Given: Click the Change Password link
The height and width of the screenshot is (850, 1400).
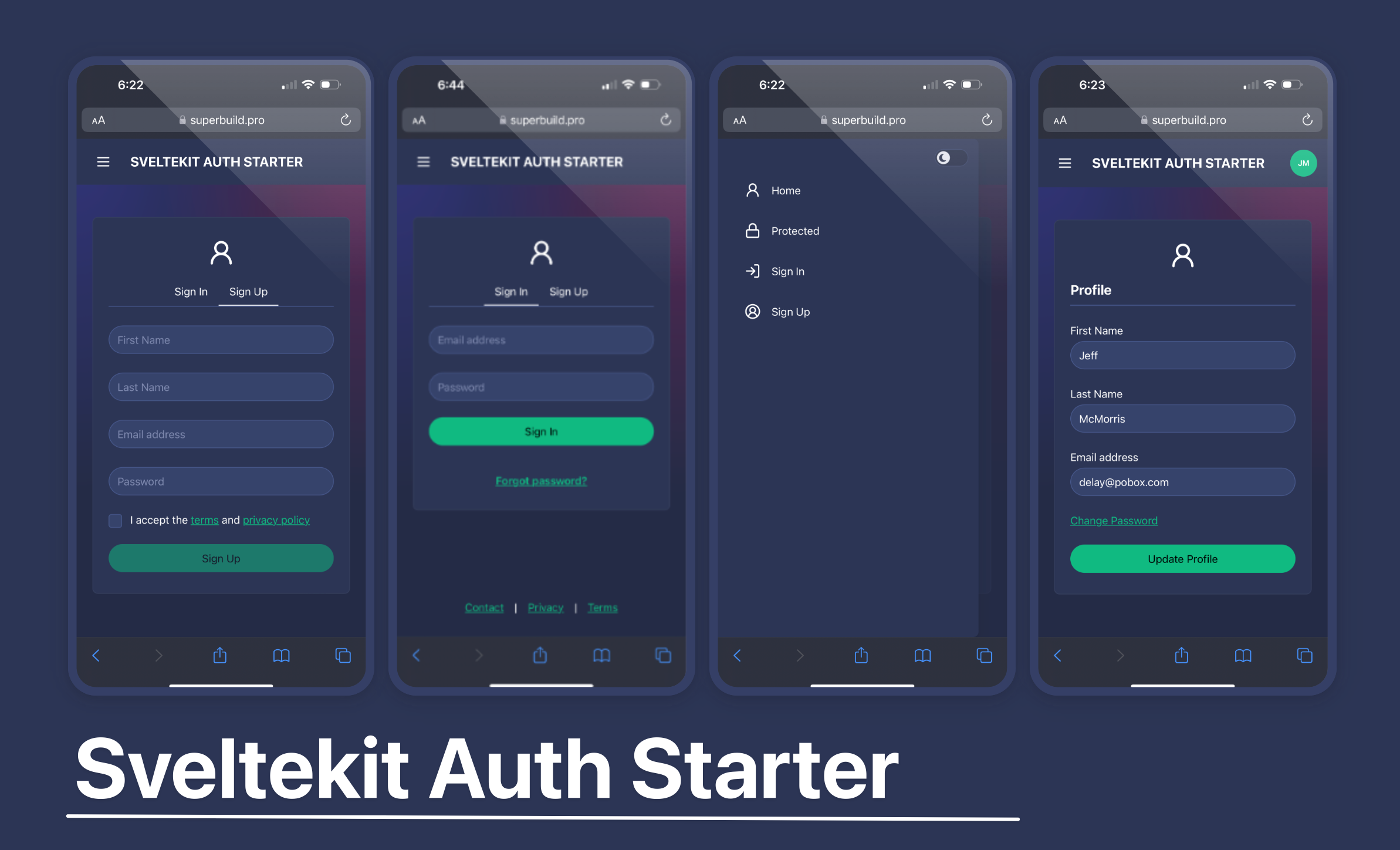Looking at the screenshot, I should point(1113,520).
